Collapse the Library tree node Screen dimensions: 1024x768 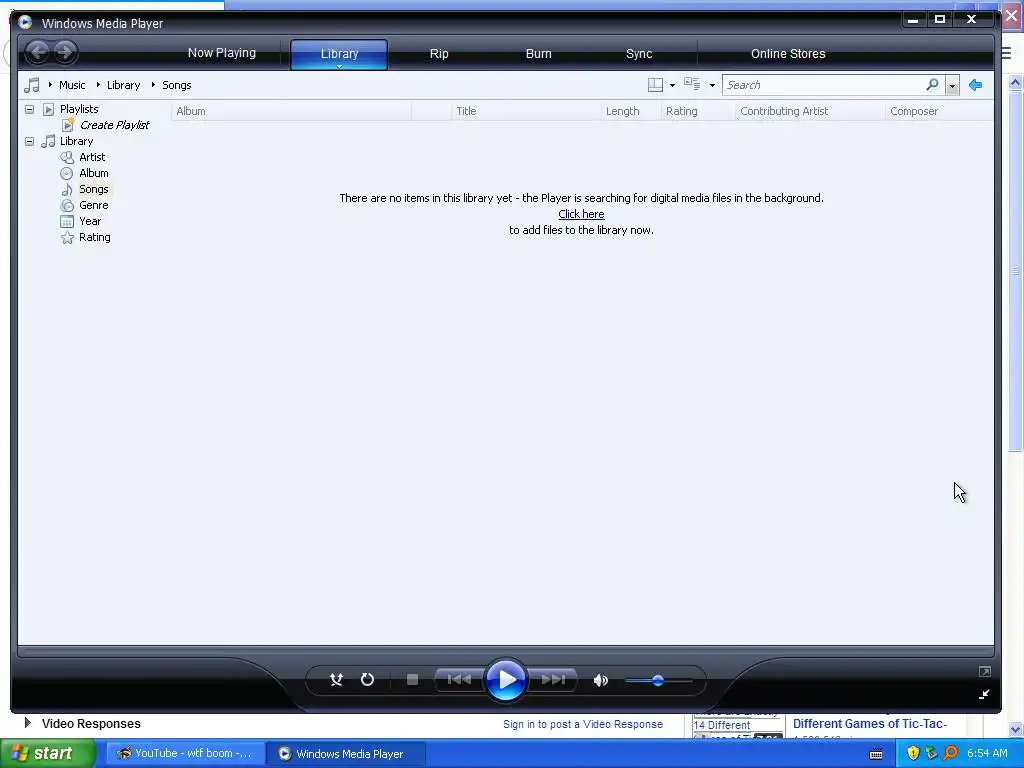click(x=29, y=141)
